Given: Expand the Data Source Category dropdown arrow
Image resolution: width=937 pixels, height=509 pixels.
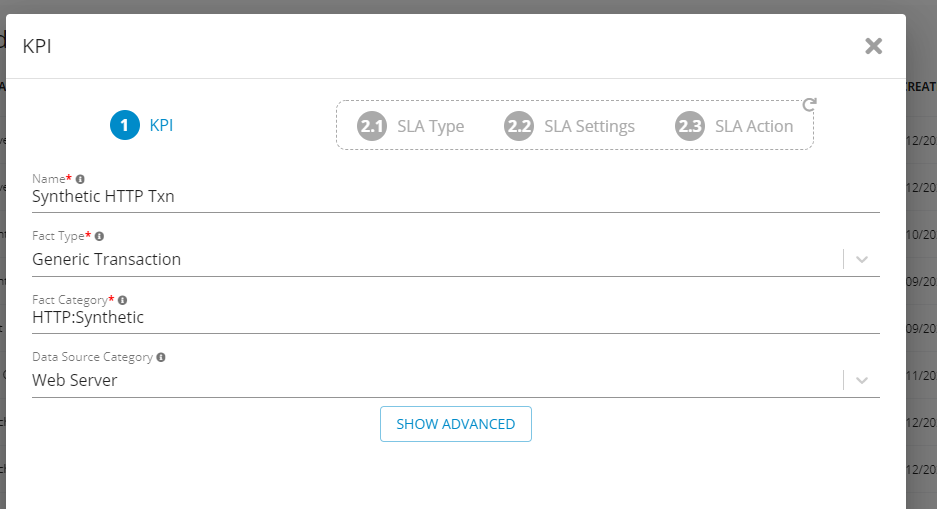Looking at the screenshot, I should pos(862,380).
